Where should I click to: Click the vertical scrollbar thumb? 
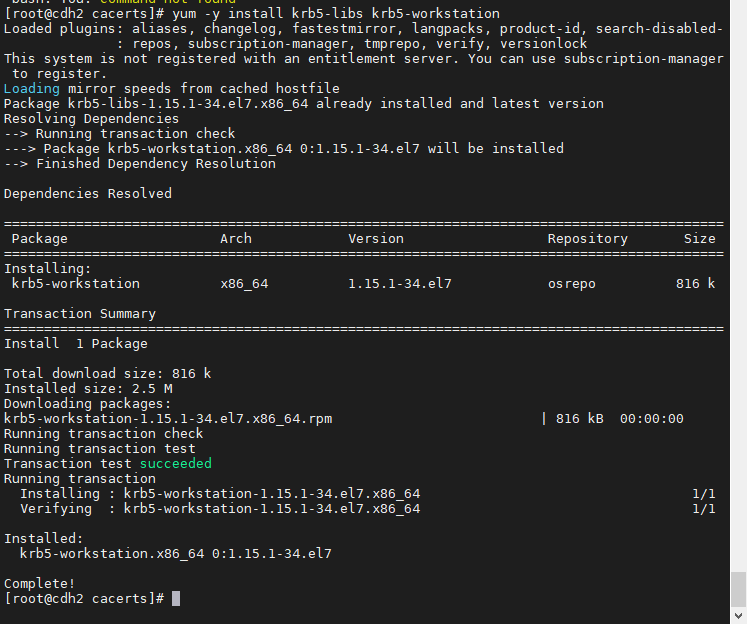(738, 587)
